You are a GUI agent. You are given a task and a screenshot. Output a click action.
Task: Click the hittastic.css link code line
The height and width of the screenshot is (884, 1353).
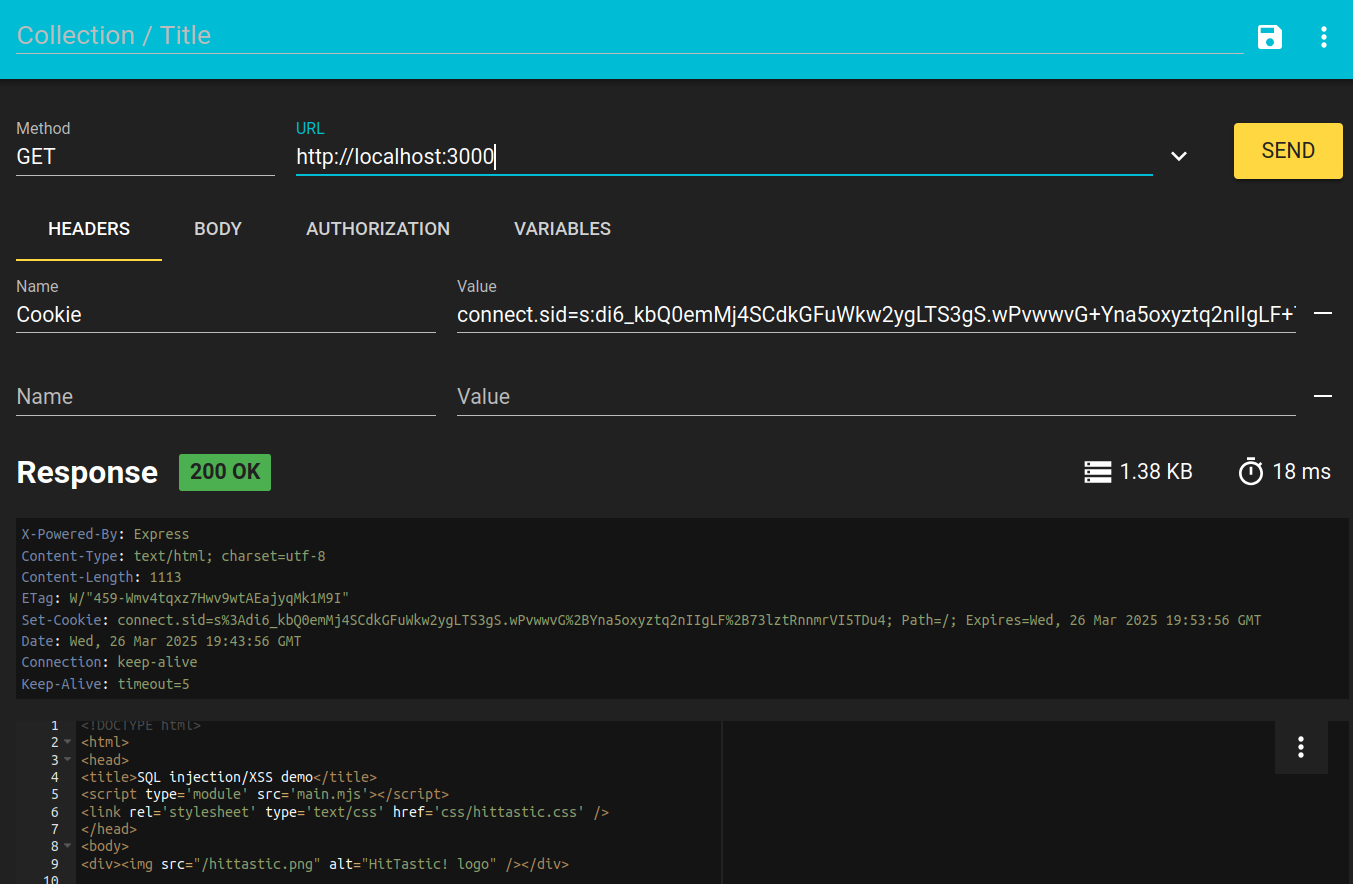tap(345, 812)
